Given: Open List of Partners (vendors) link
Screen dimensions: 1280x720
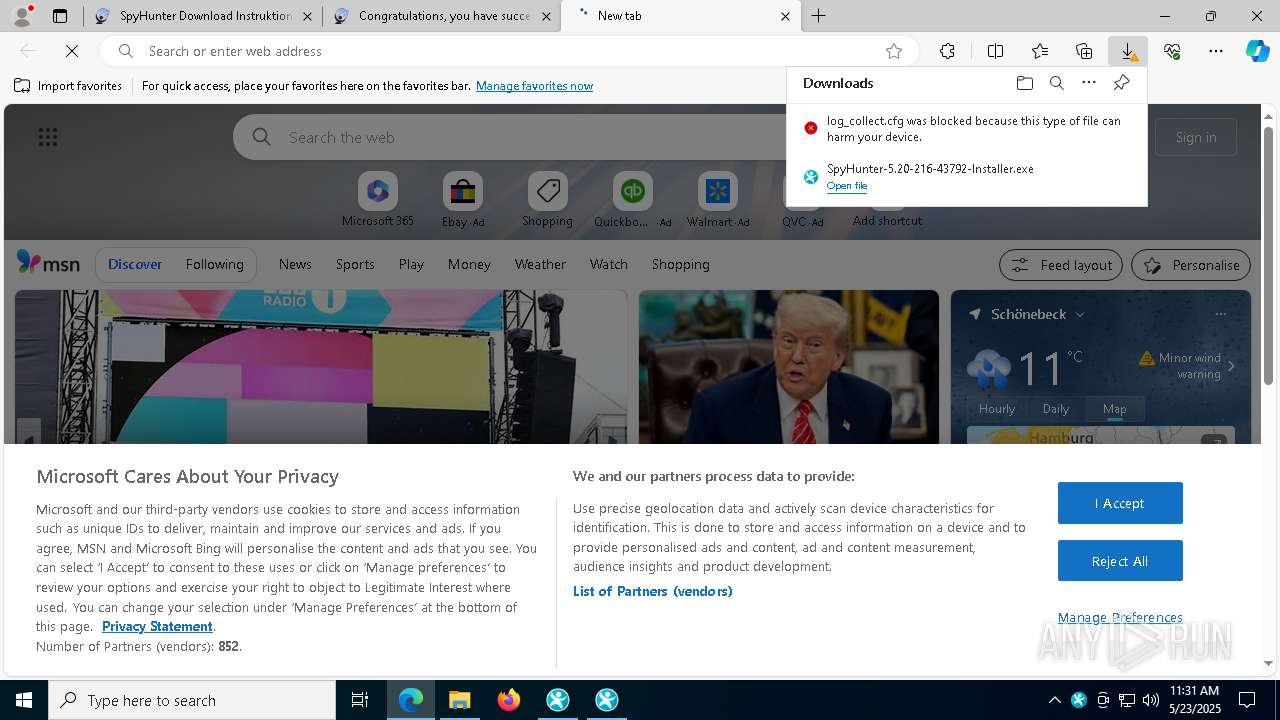Looking at the screenshot, I should click(652, 591).
